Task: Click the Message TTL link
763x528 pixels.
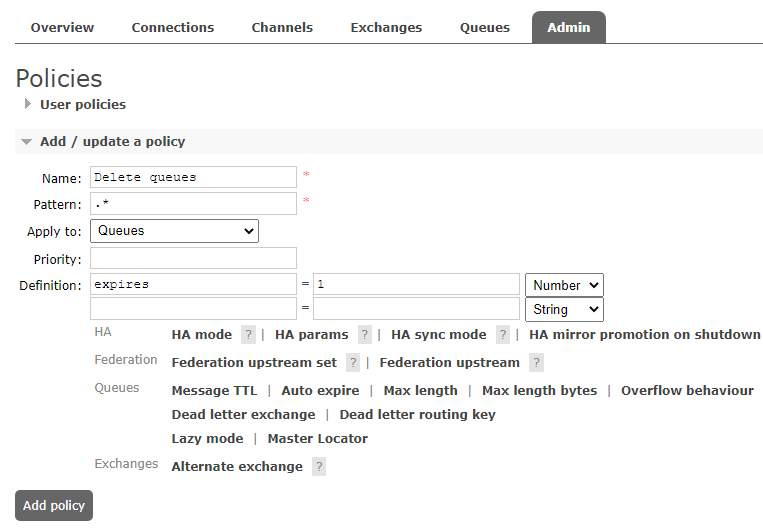Action: click(x=214, y=391)
